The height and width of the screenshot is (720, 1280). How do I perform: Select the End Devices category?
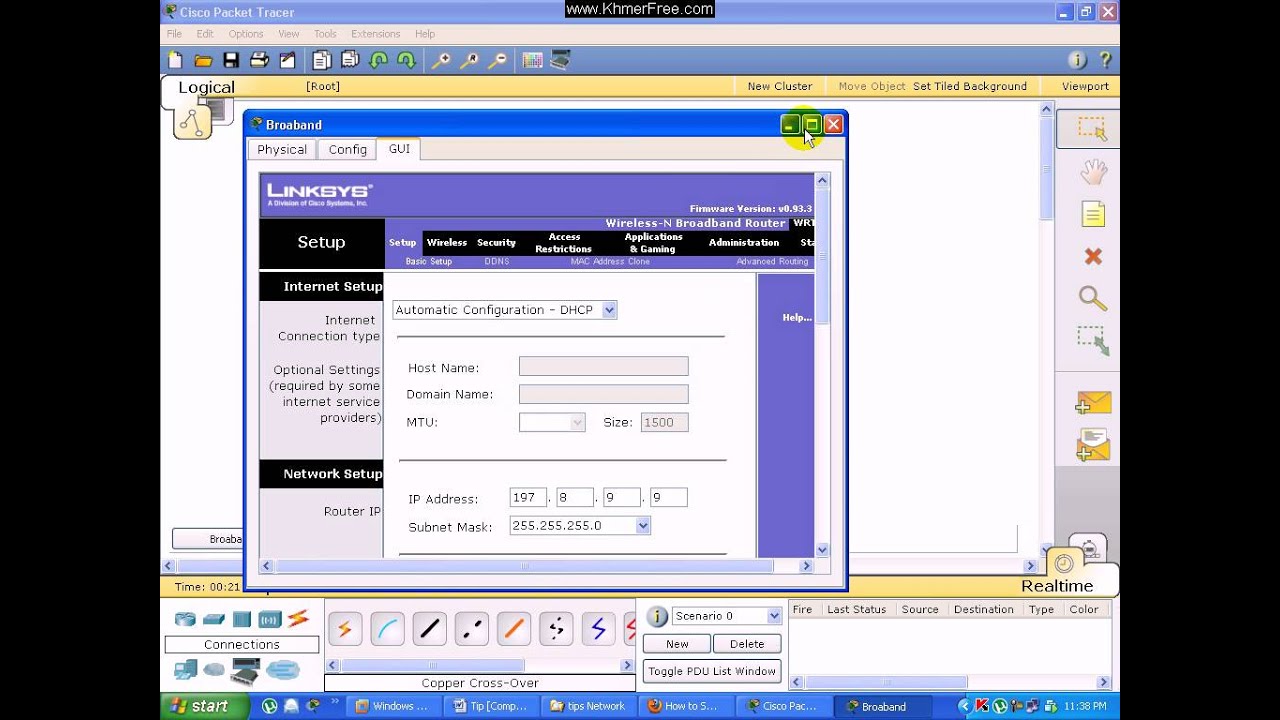tap(186, 670)
